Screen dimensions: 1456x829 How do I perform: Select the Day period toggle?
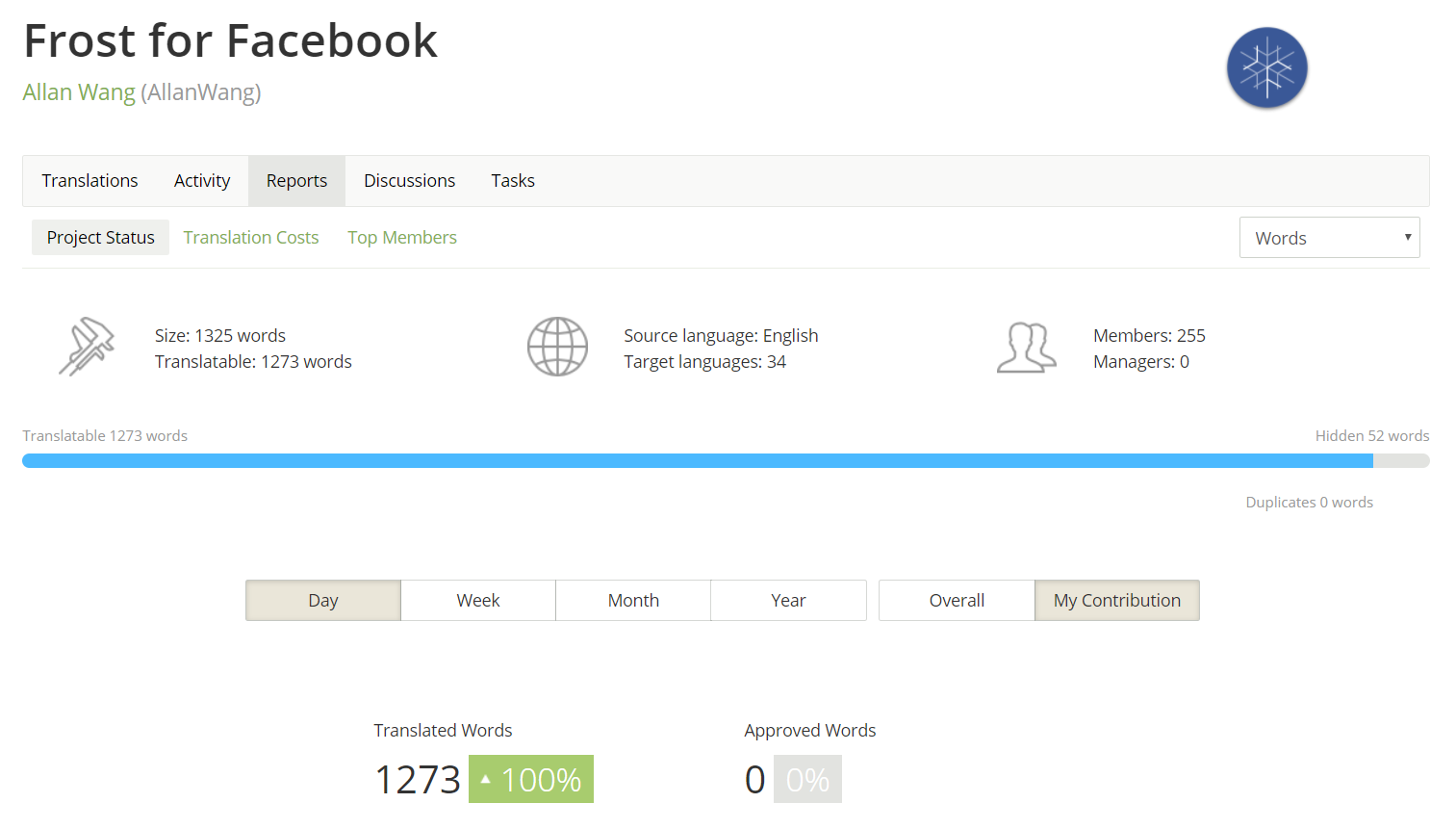(x=323, y=601)
